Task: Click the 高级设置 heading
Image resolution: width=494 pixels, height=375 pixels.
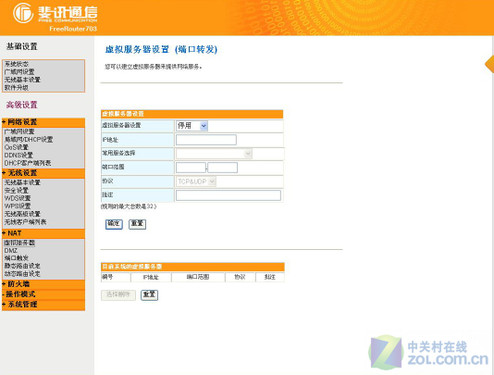Action: click(x=22, y=105)
